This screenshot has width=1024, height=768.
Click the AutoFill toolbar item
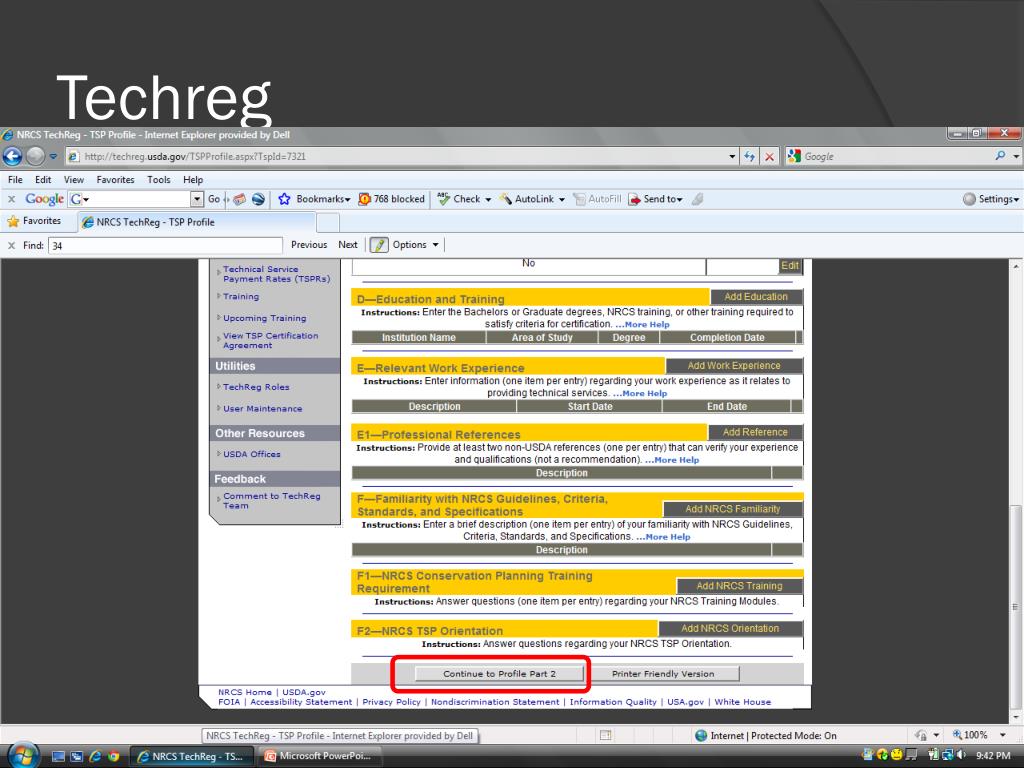(x=597, y=199)
